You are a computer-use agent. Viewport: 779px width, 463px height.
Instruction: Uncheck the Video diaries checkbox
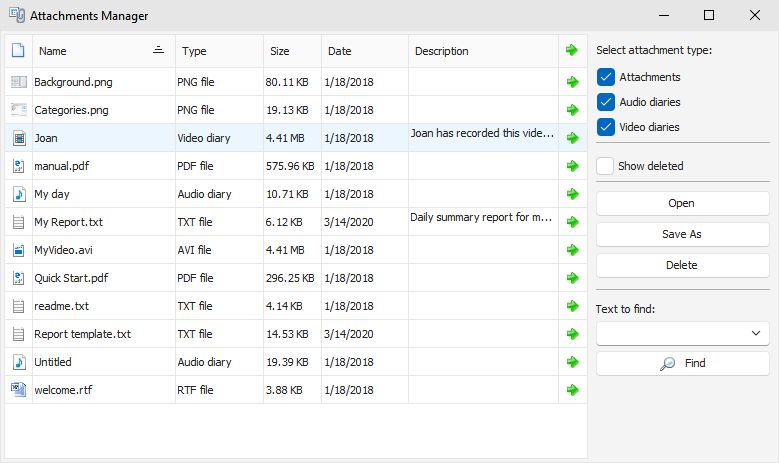pyautogui.click(x=606, y=127)
